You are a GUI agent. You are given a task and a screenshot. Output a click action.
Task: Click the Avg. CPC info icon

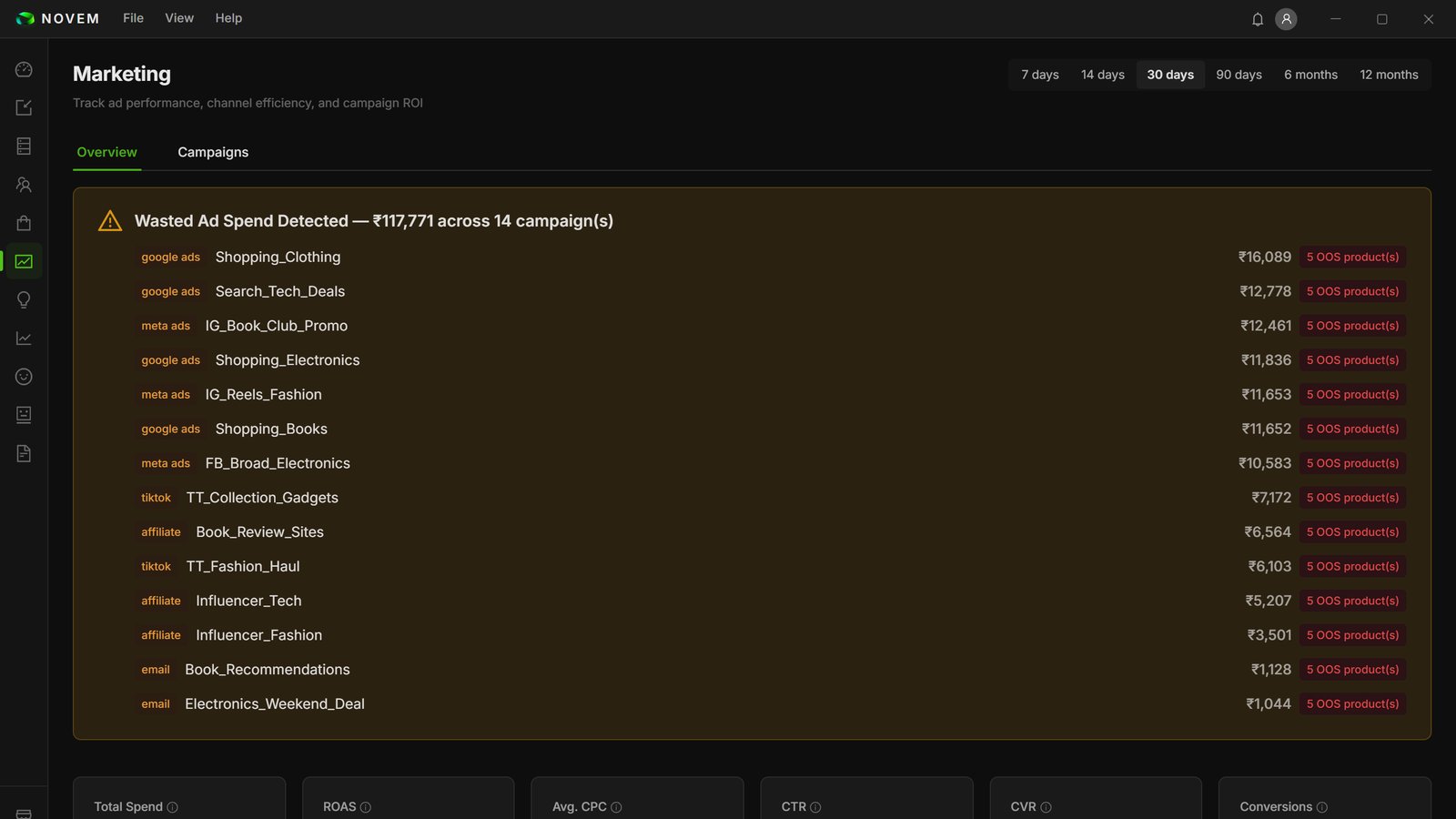click(616, 807)
